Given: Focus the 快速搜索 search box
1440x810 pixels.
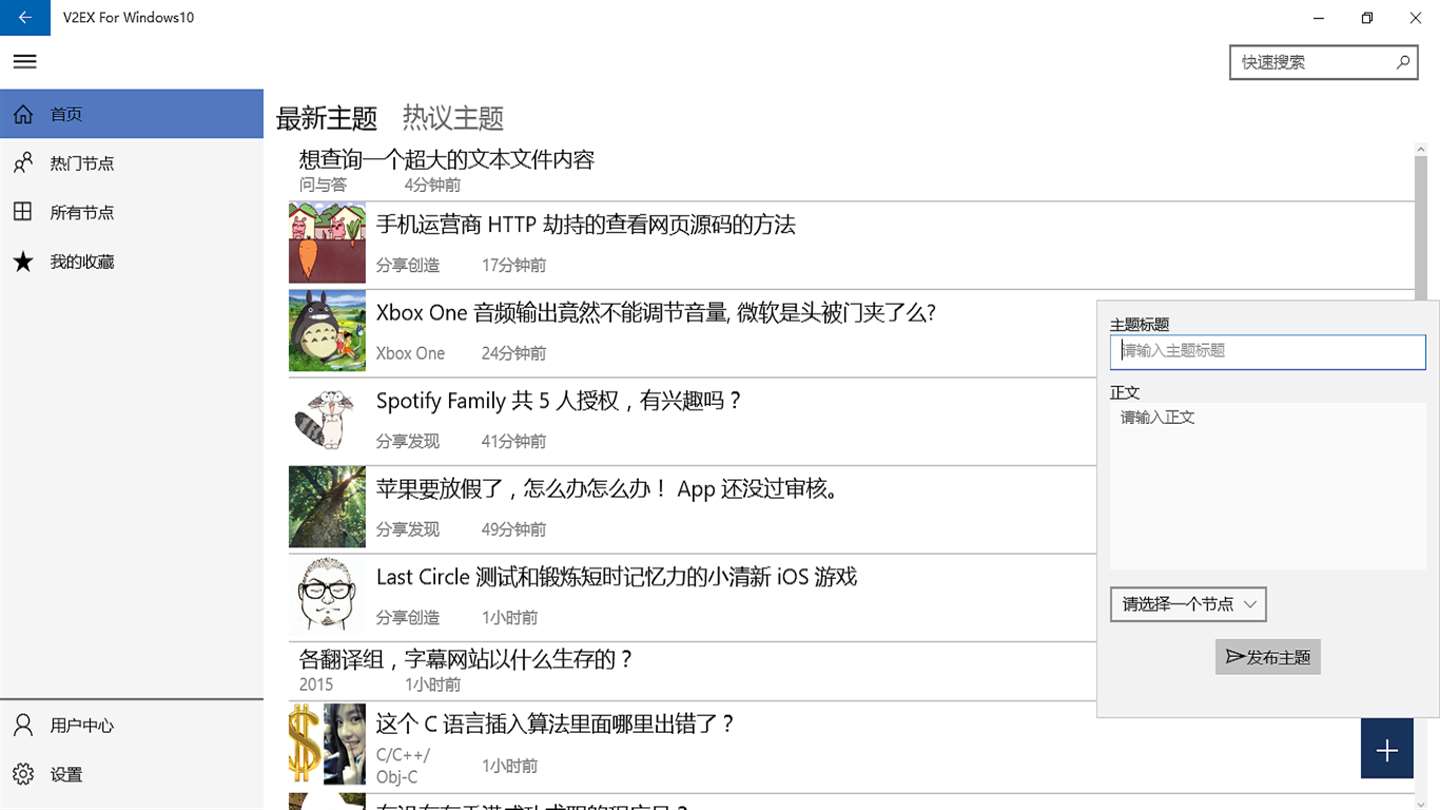Looking at the screenshot, I should click(x=1324, y=62).
